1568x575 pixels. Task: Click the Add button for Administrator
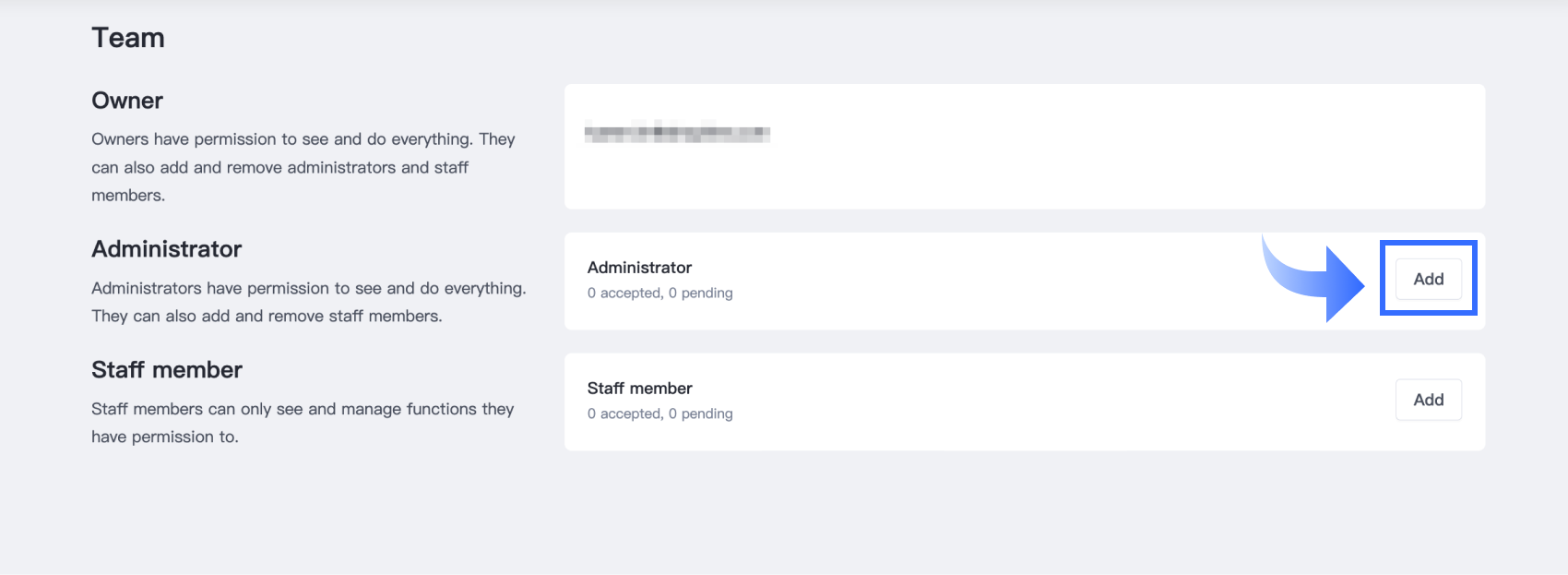pyautogui.click(x=1428, y=279)
